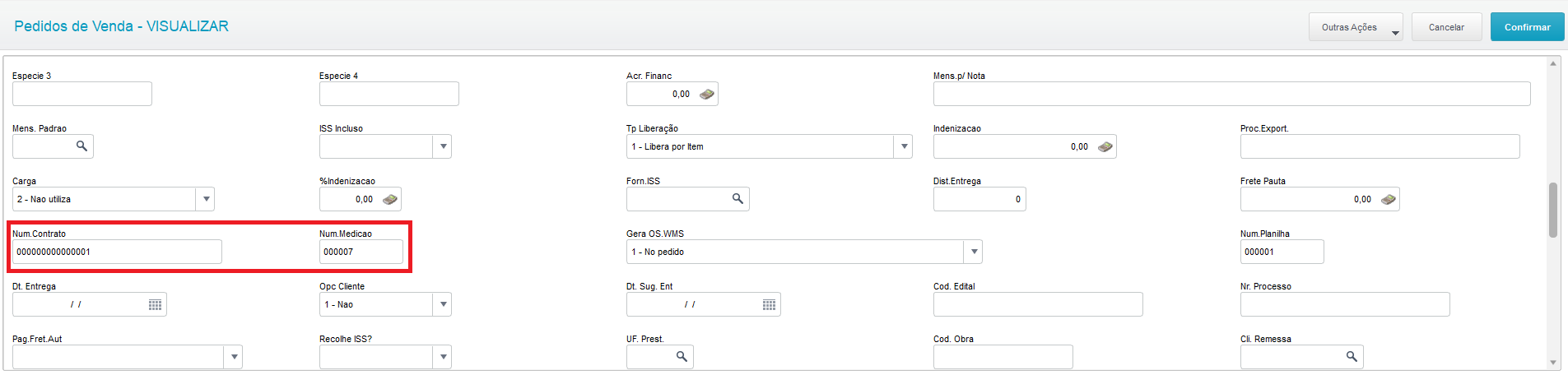Click the Num.Planilha input field
Viewport: 1568px width, 375px height.
click(x=1282, y=252)
